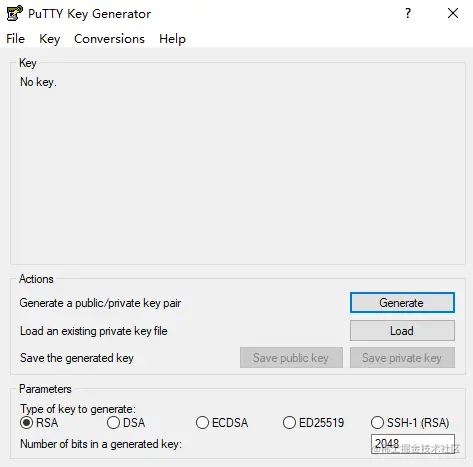Select the RSA key type radio button
This screenshot has width=473, height=467.
click(26, 423)
